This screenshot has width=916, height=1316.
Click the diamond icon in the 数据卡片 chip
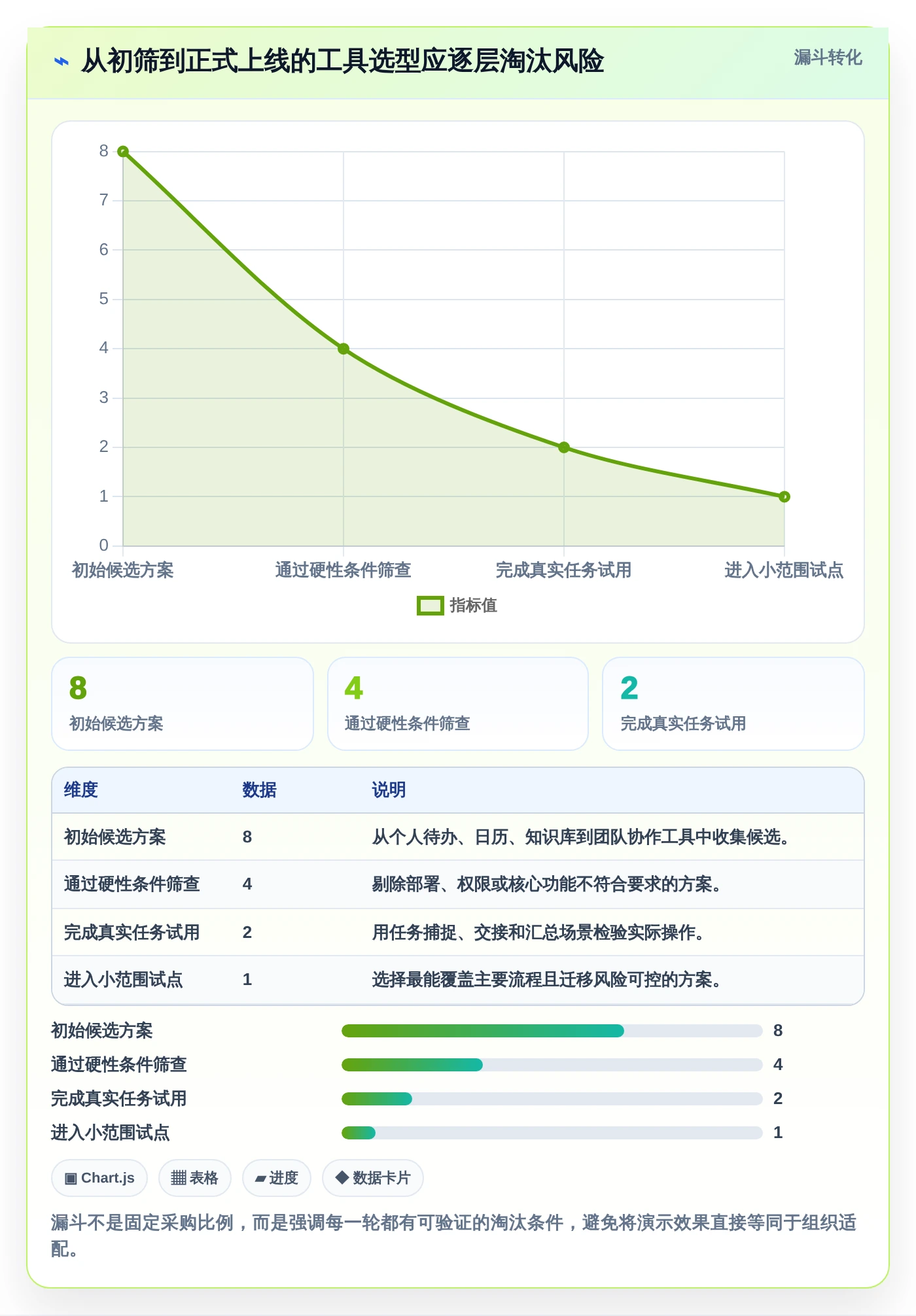click(342, 1177)
